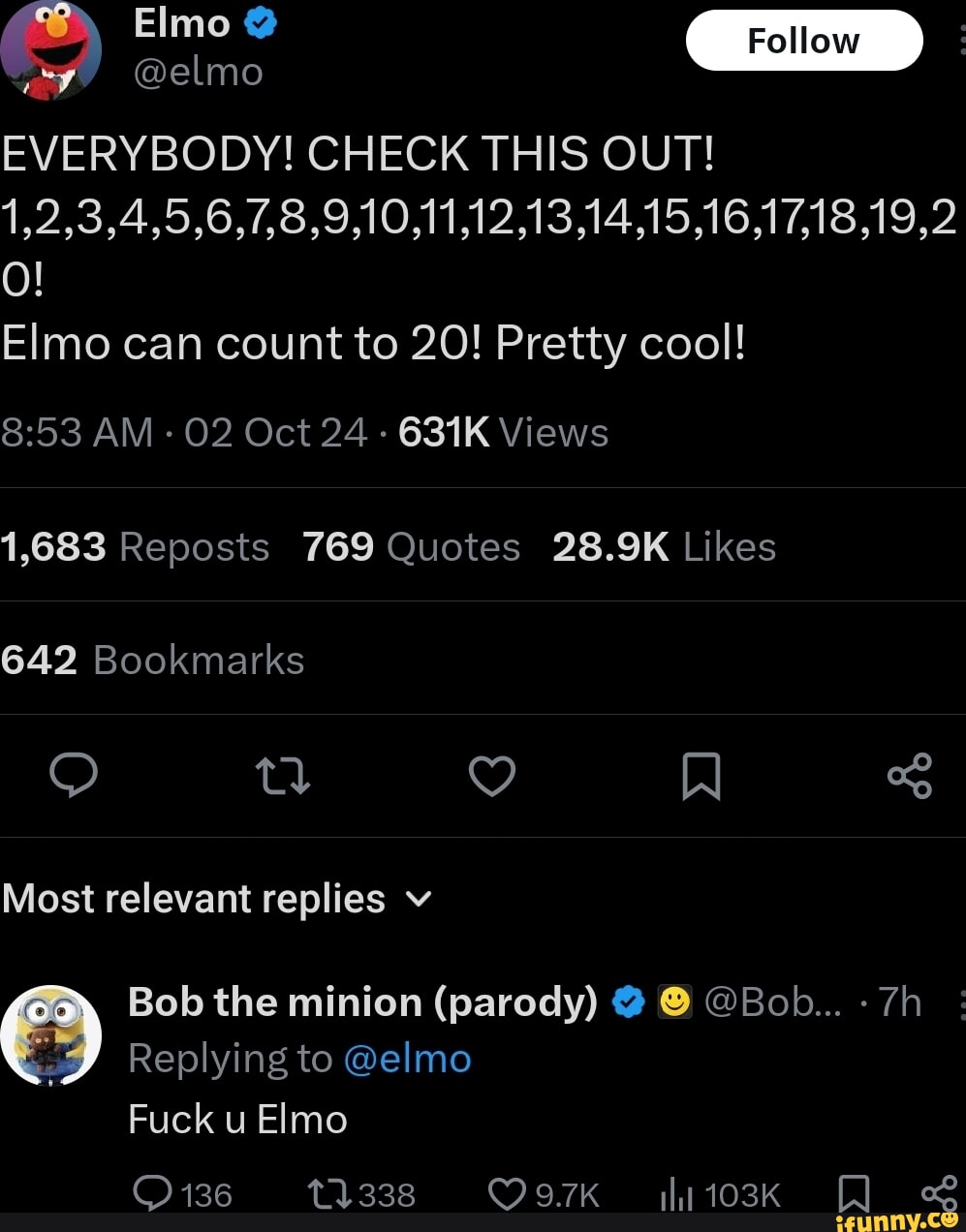Like Elmo's post with heart icon

click(x=492, y=776)
